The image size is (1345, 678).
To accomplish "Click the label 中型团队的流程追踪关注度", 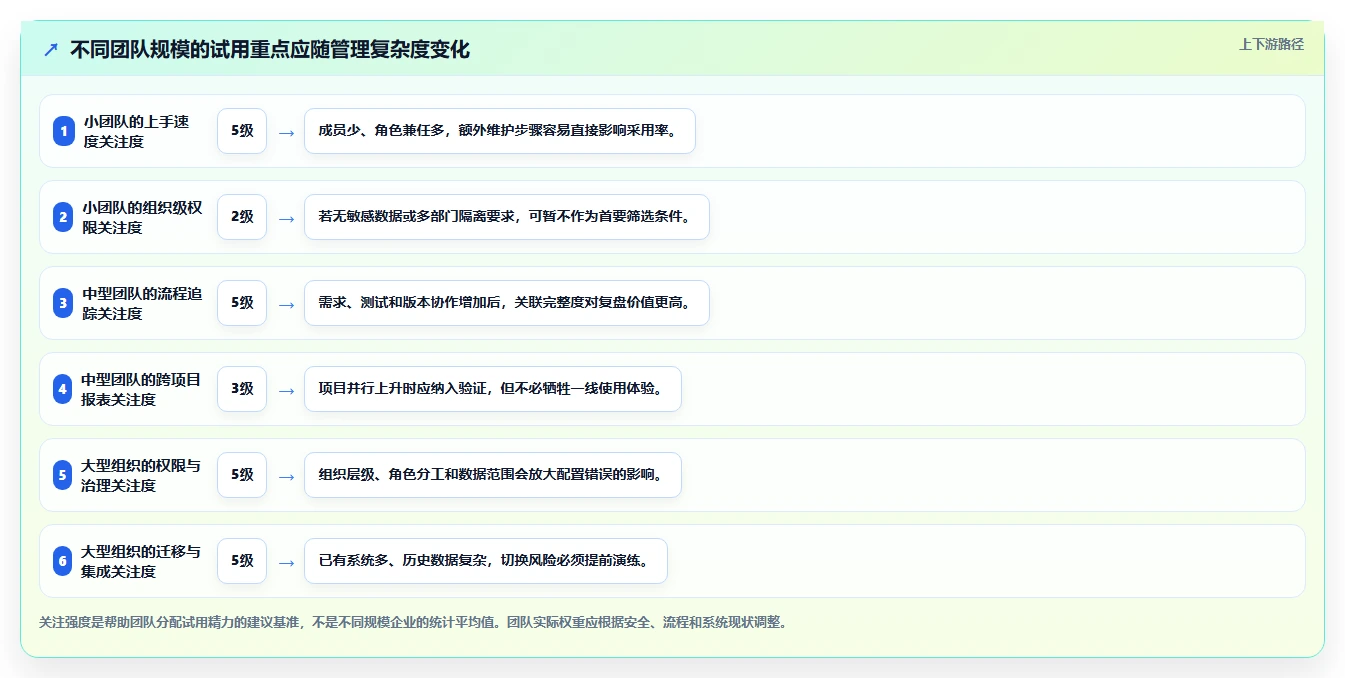I will 142,303.
